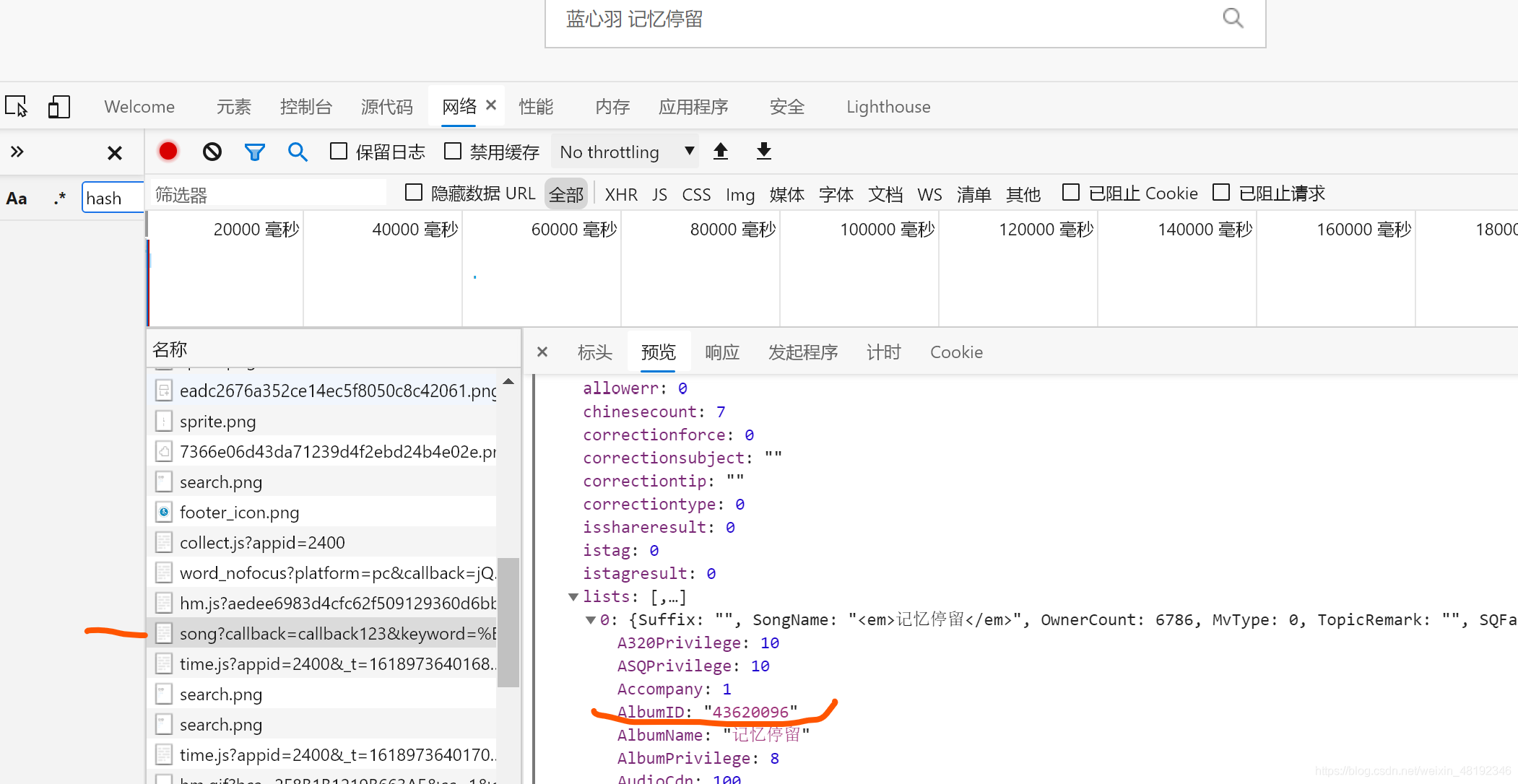Screen dimensions: 1518x784
Task: Open the Headers tab in details pane
Action: (595, 352)
